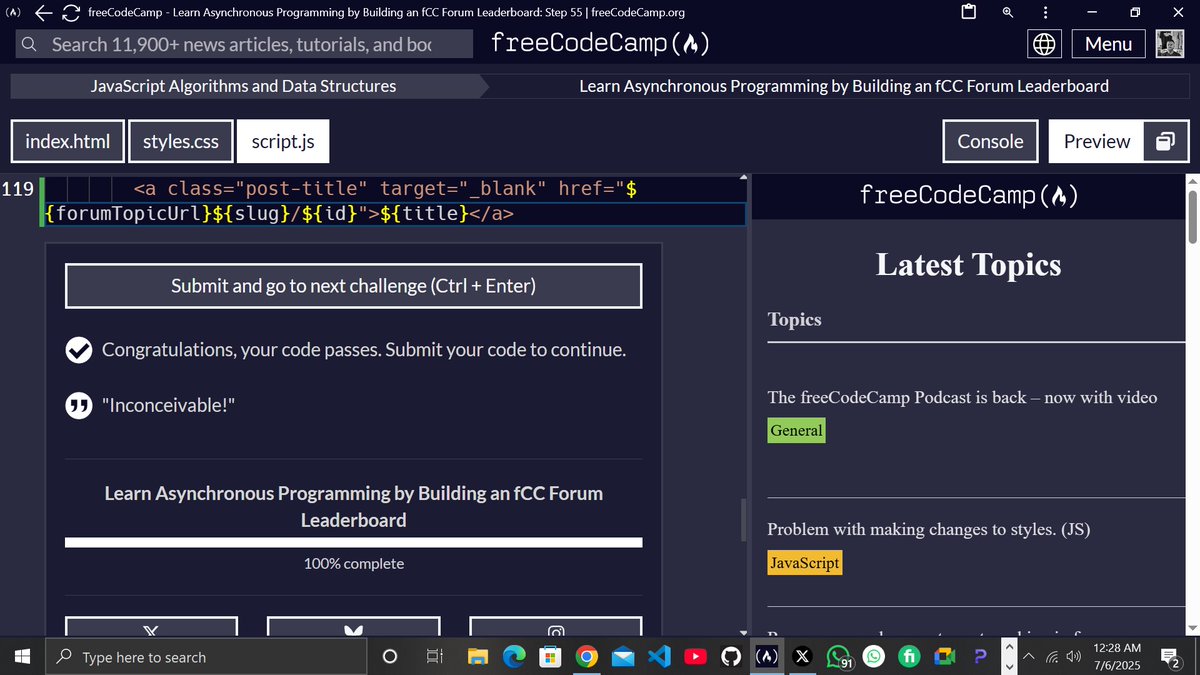Switch to the script.js tab

(x=283, y=141)
